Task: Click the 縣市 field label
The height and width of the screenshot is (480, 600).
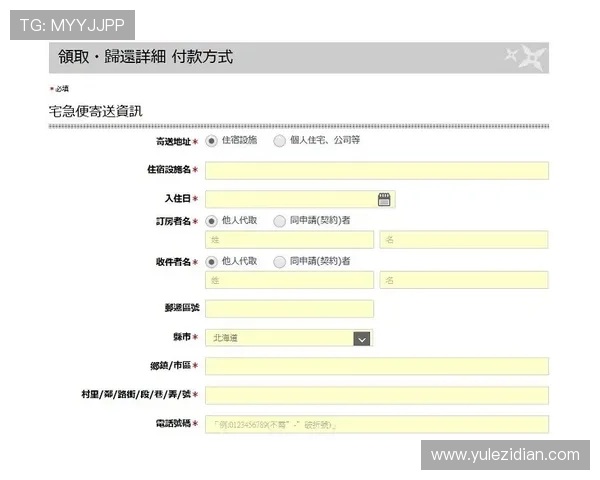Action: point(182,337)
